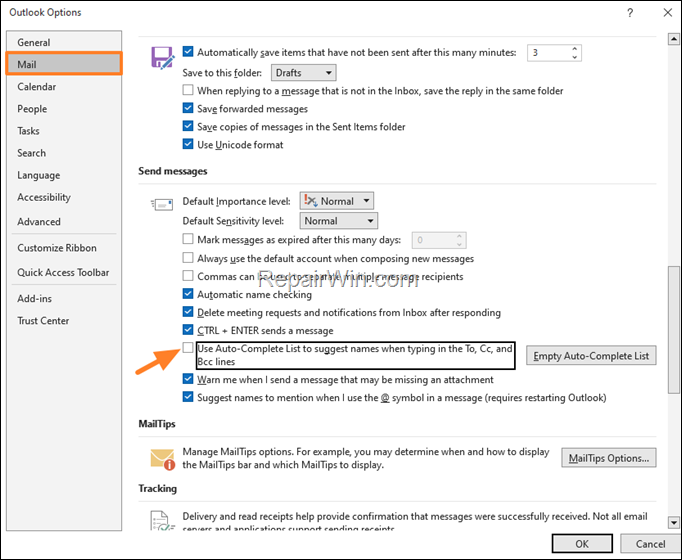Open MailTips Options button
This screenshot has height=560, width=682.
point(608,458)
